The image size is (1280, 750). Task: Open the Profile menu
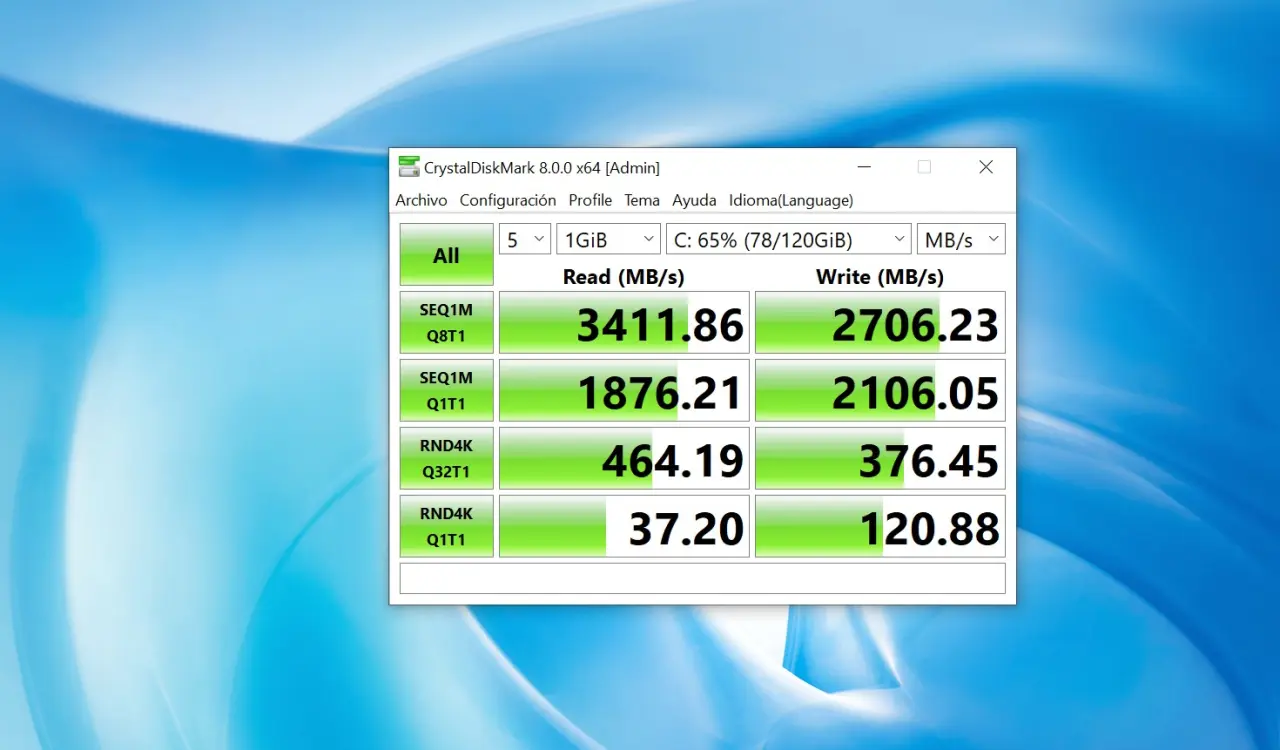(x=590, y=200)
